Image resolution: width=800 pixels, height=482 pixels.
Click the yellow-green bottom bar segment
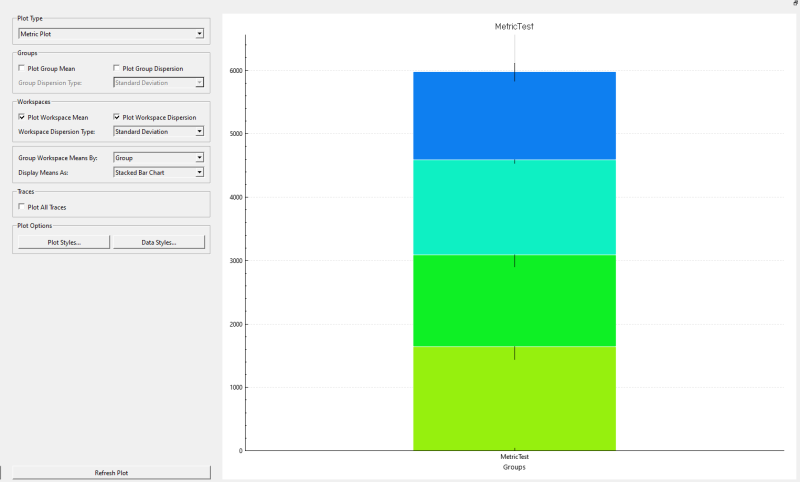(x=514, y=398)
